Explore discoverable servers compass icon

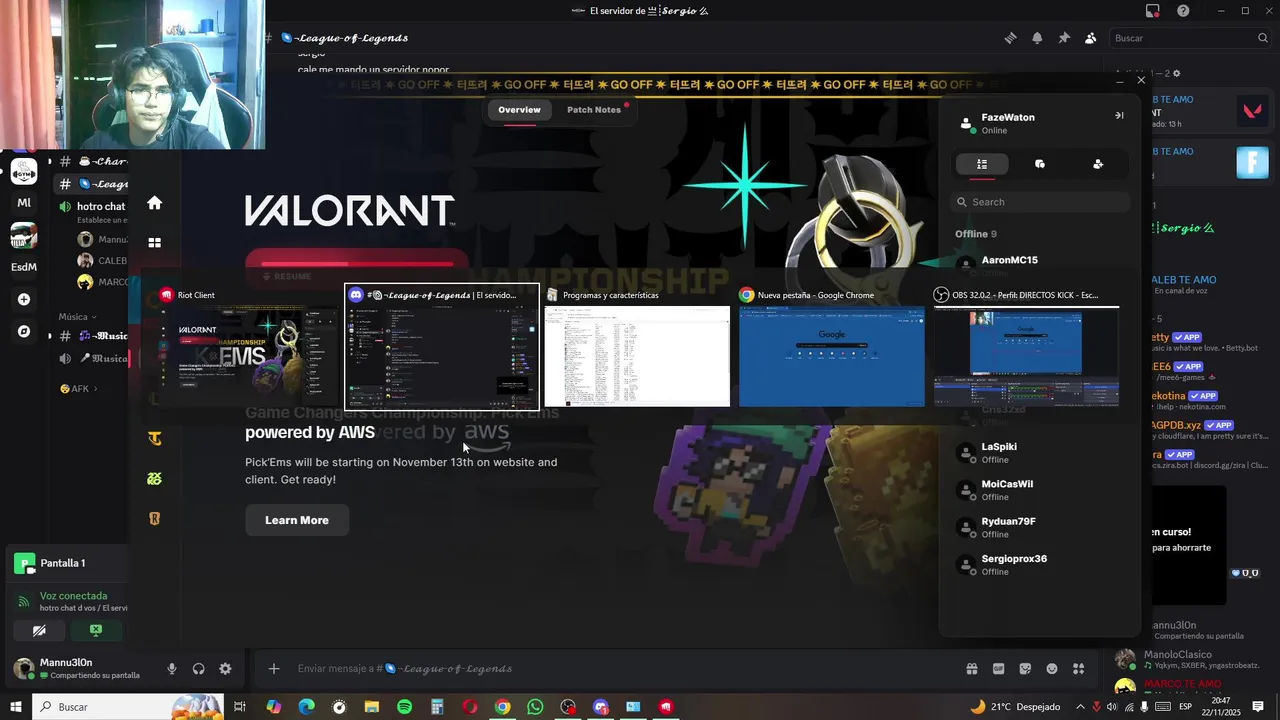tap(24, 331)
